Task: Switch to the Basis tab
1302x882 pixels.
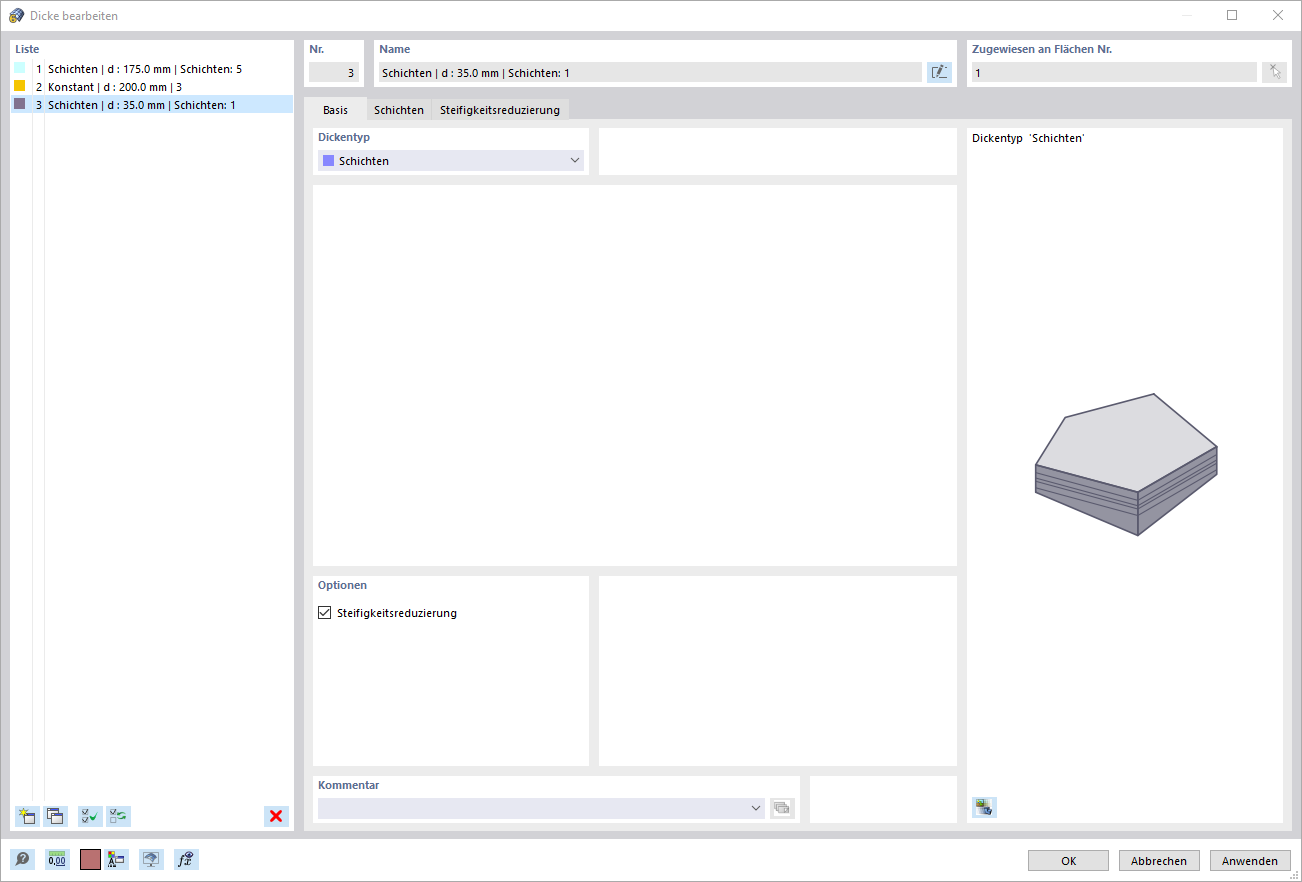Action: 335,110
